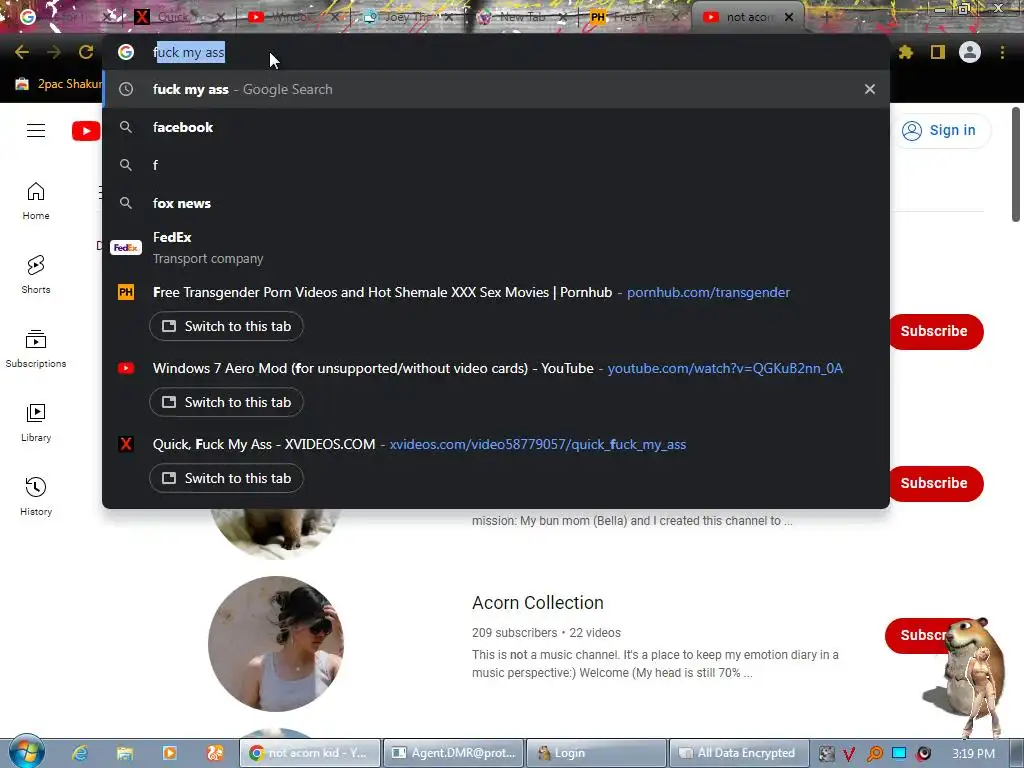The width and height of the screenshot is (1024, 768).
Task: Open History in the YouTube sidebar
Action: click(x=36, y=496)
